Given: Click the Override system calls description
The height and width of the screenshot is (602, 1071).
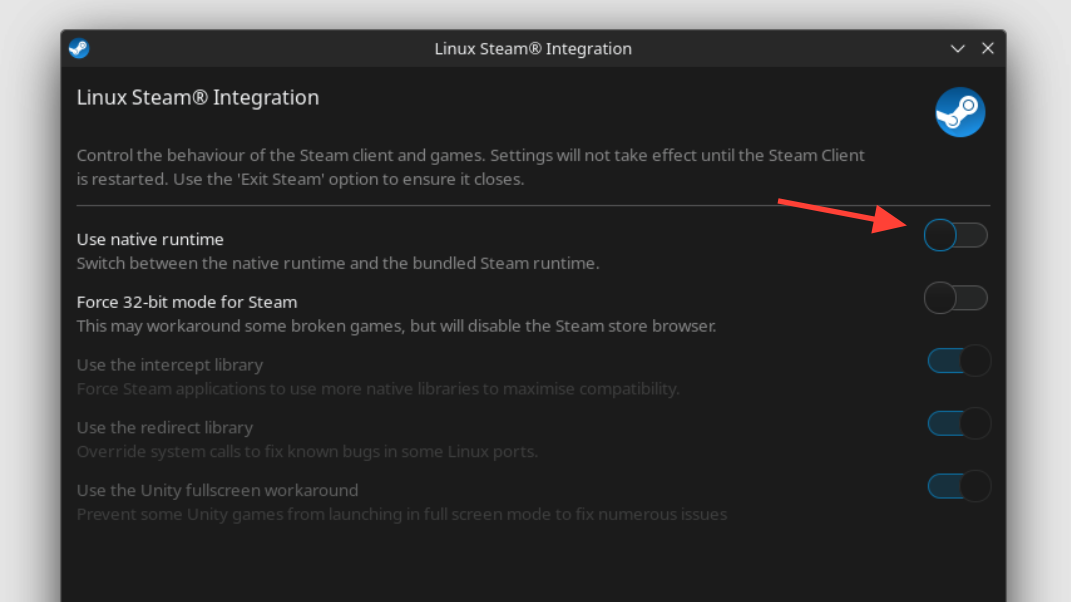Looking at the screenshot, I should pyautogui.click(x=307, y=452).
